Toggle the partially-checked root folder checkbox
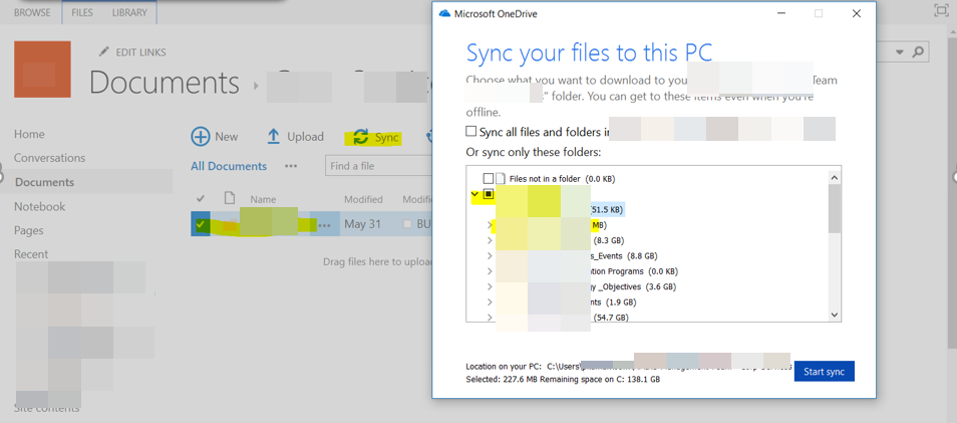Image resolution: width=957 pixels, height=423 pixels. point(488,195)
